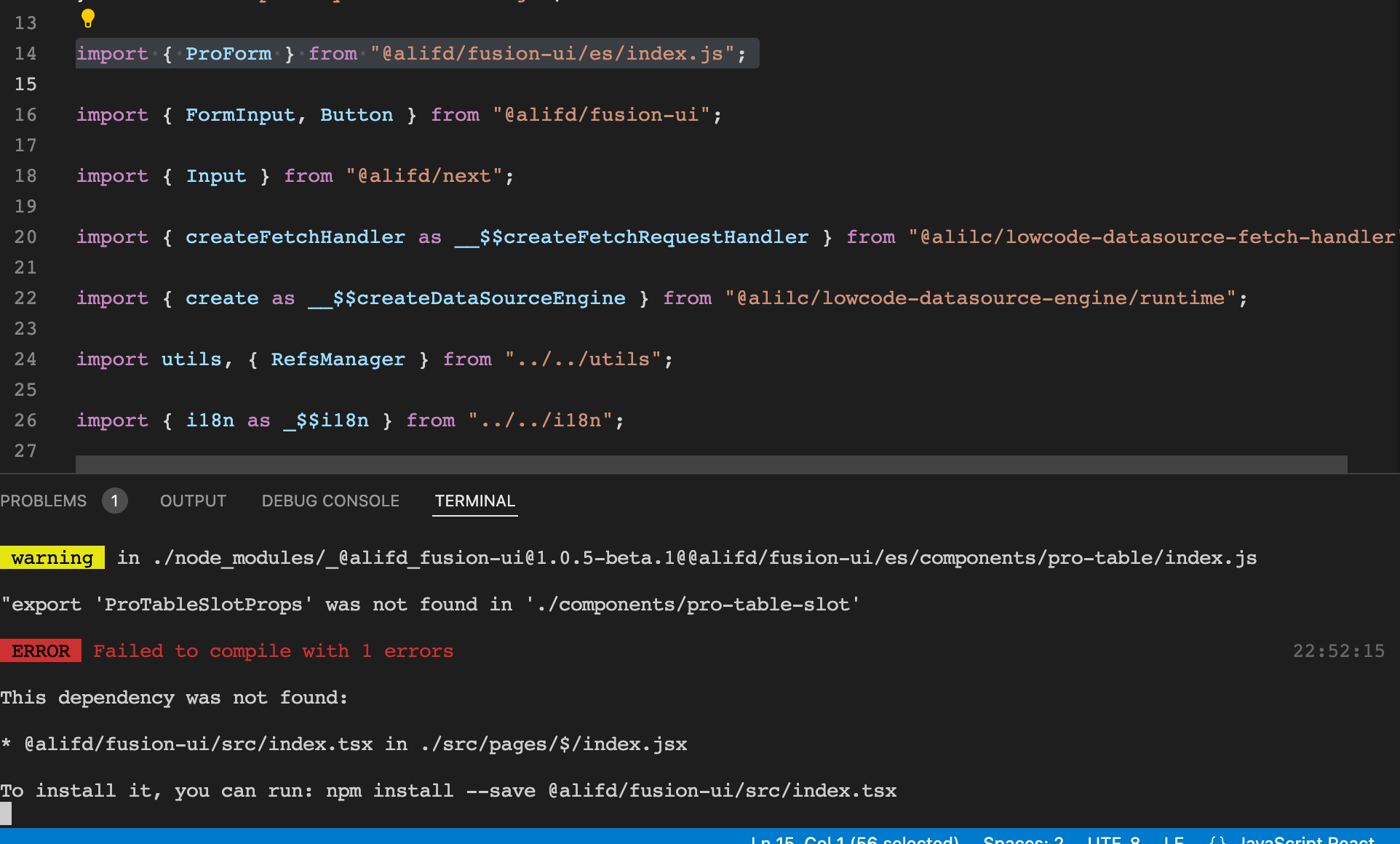
Task: Click "Failed to compile with 1 errors" message
Action: [274, 650]
